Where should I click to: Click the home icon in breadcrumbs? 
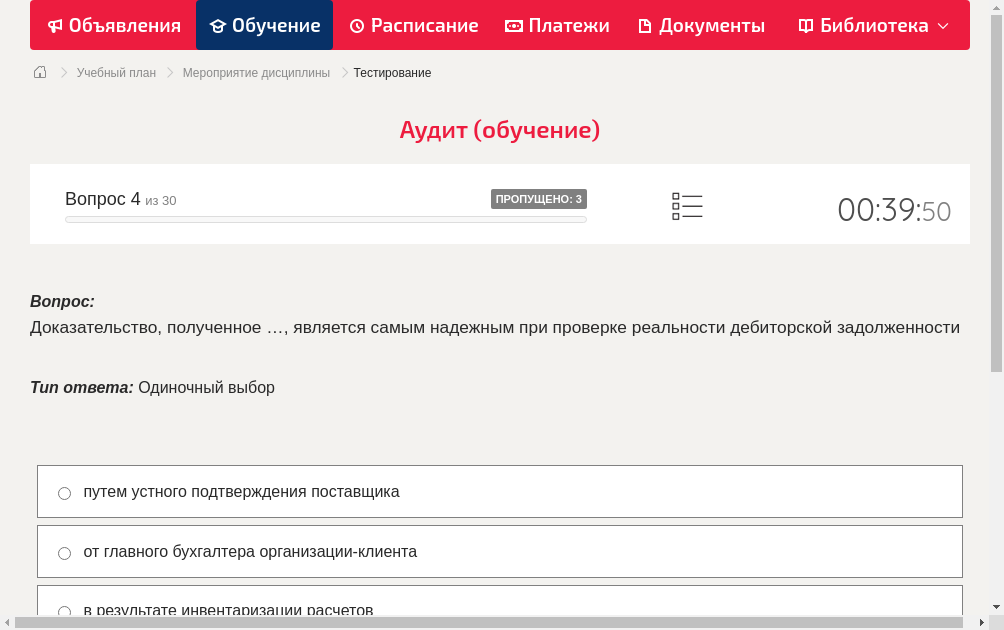point(40,72)
